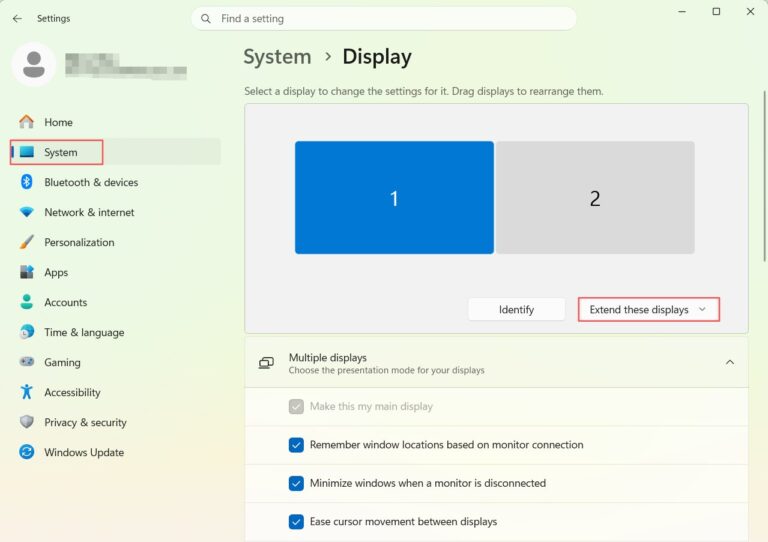Click the Accounts person icon
This screenshot has width=768, height=542.
pos(26,302)
